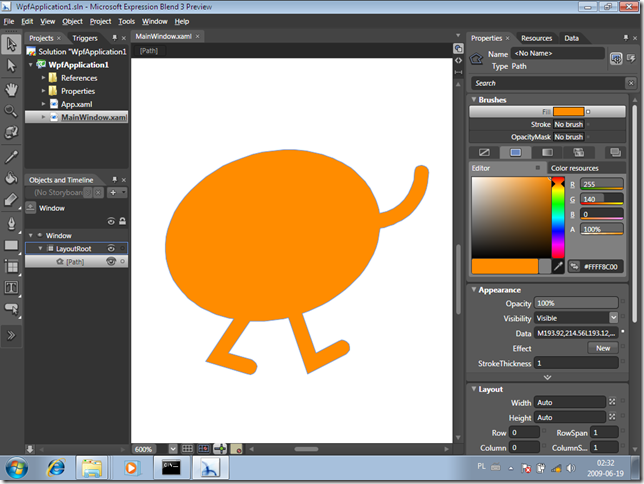Viewport: 644px width, 484px height.
Task: Click the orange Fill brush swatch
Action: (568, 111)
